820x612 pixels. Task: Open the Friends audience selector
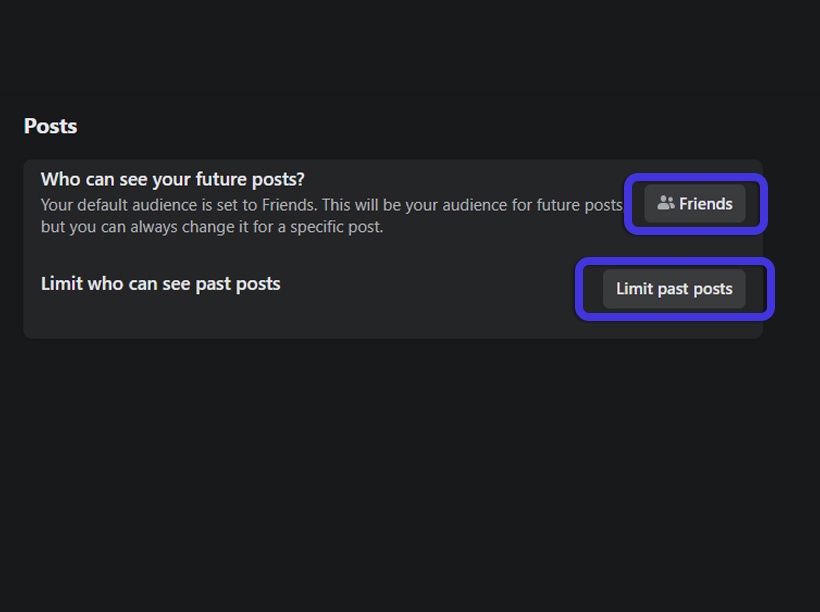pyautogui.click(x=695, y=203)
